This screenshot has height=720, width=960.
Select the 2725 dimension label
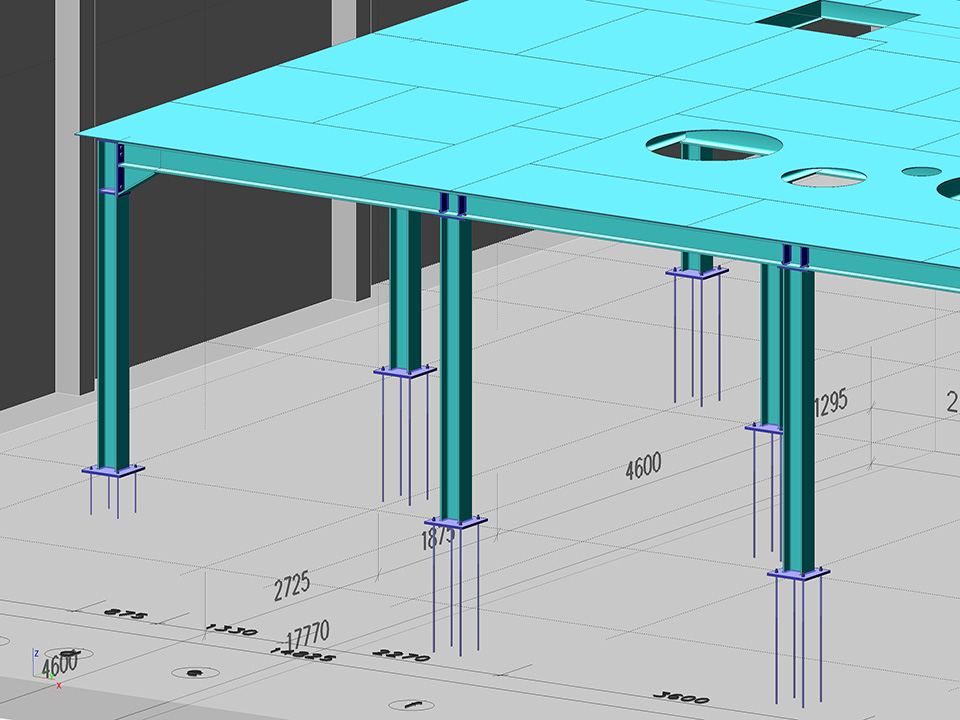[x=291, y=585]
